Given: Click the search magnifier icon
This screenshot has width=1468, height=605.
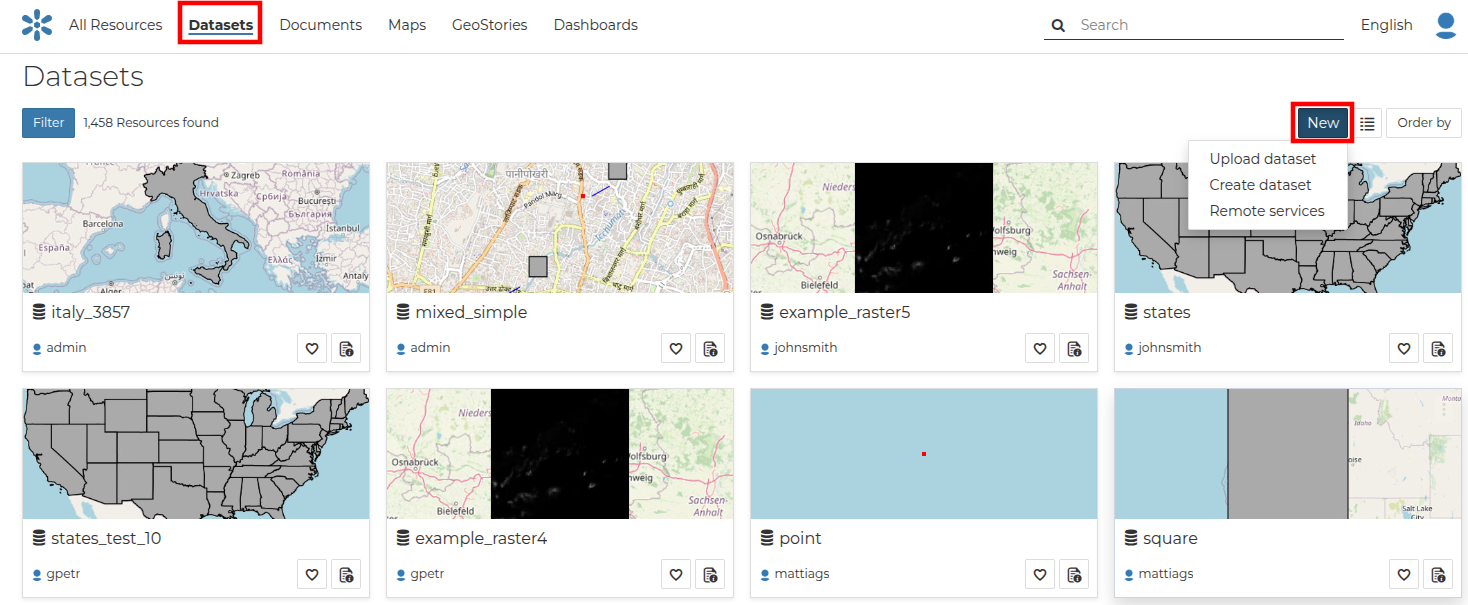Looking at the screenshot, I should [x=1057, y=25].
